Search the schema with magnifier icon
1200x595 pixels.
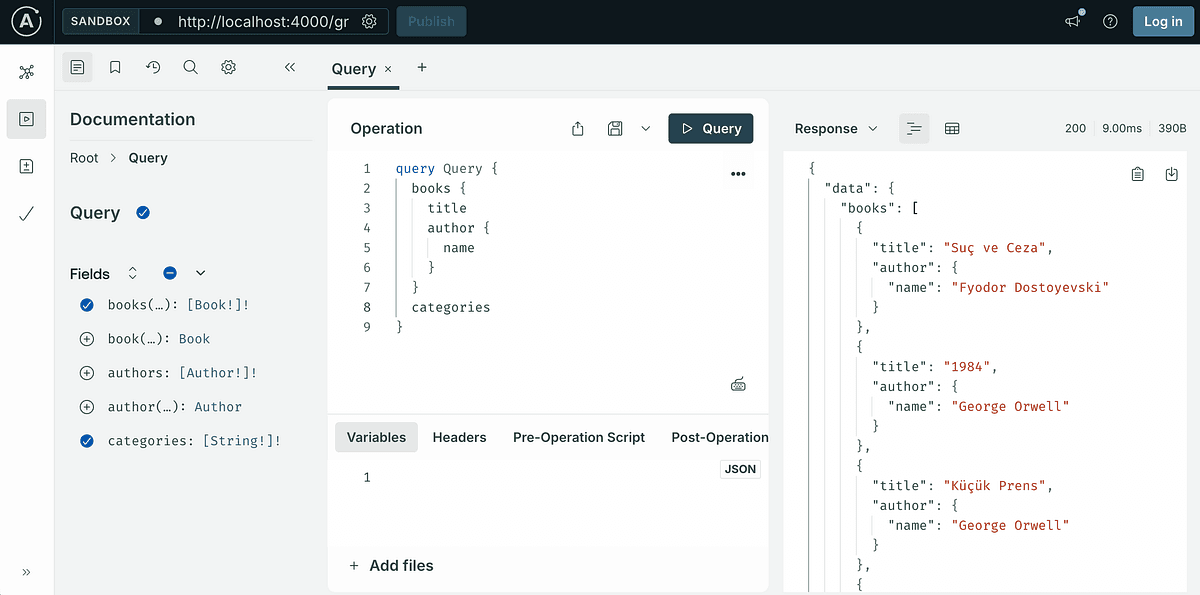coord(190,67)
